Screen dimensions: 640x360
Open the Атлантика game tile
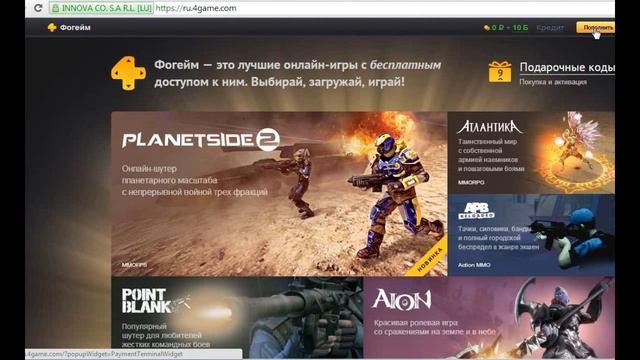531,152
